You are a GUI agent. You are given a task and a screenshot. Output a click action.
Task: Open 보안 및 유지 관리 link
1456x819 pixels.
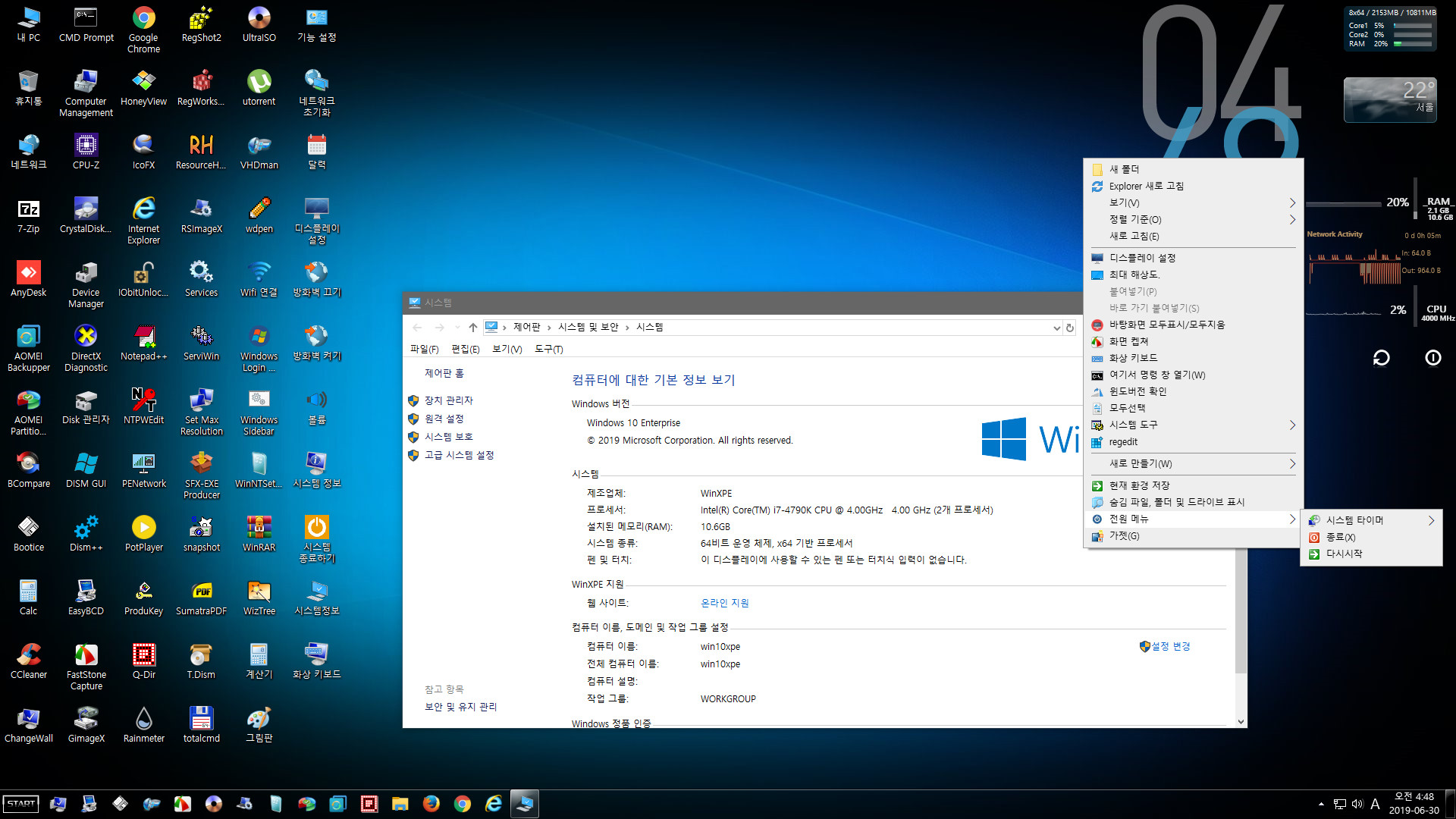(x=460, y=707)
